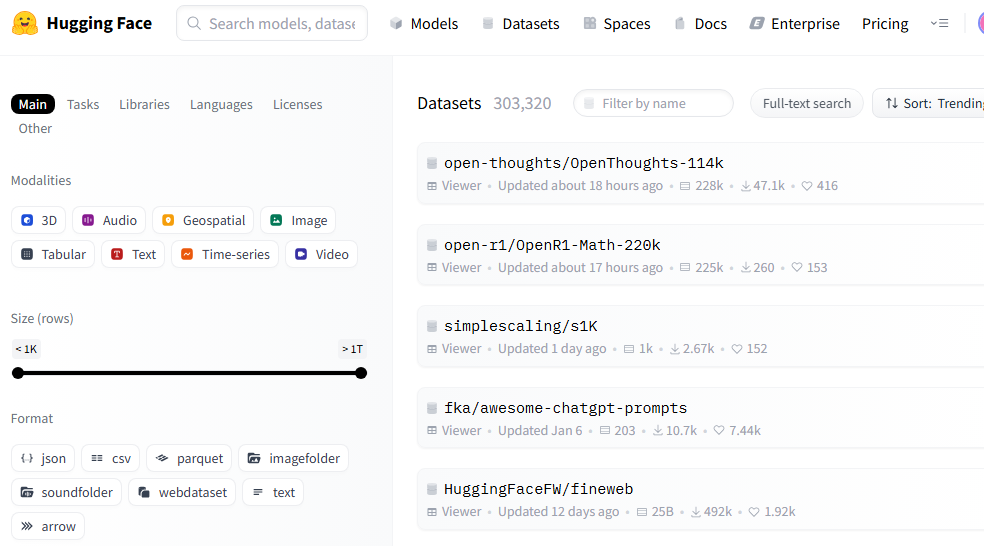Open the Enterprise page

click(x=794, y=23)
